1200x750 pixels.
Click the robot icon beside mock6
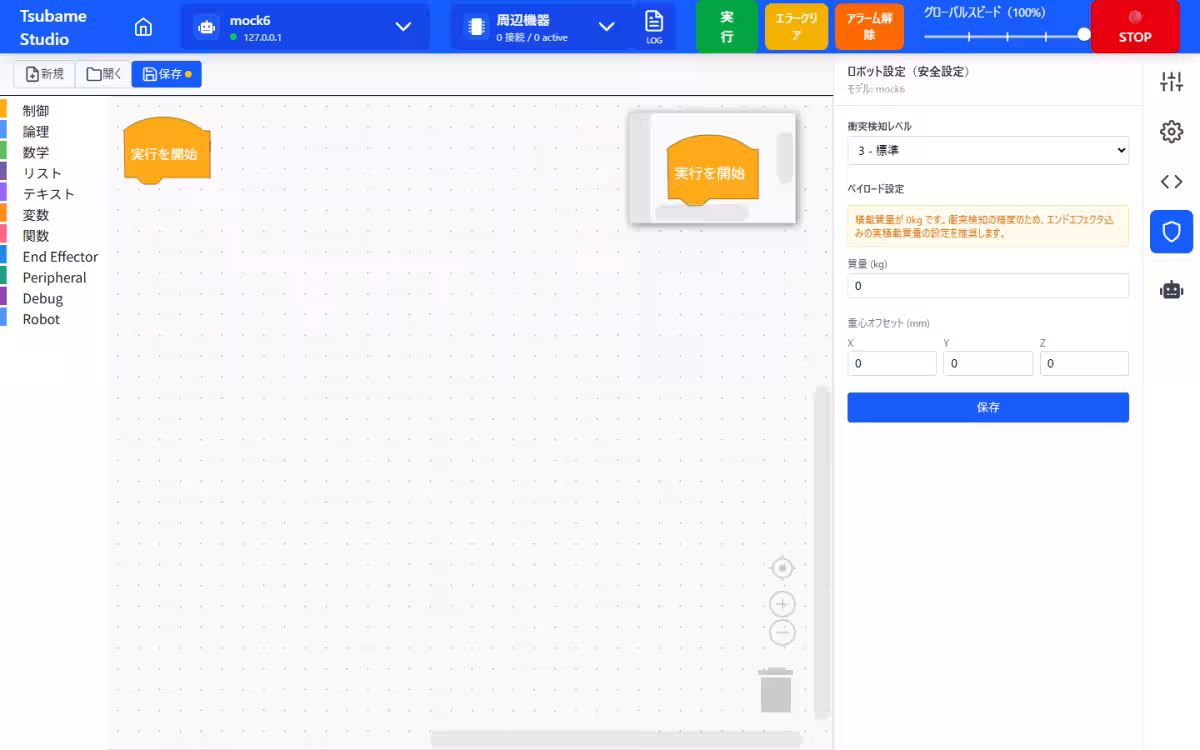click(x=207, y=27)
